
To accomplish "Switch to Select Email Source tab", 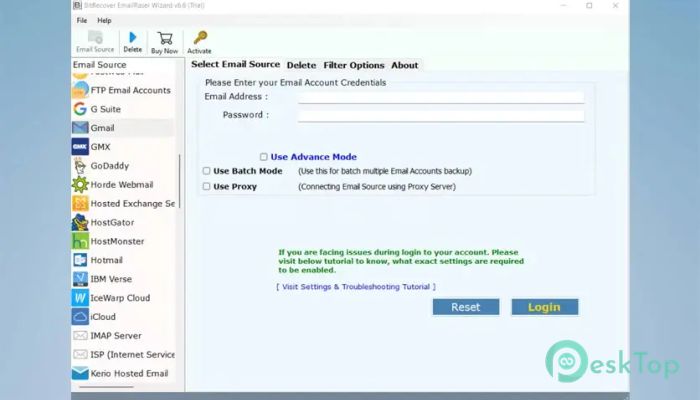I will point(235,64).
